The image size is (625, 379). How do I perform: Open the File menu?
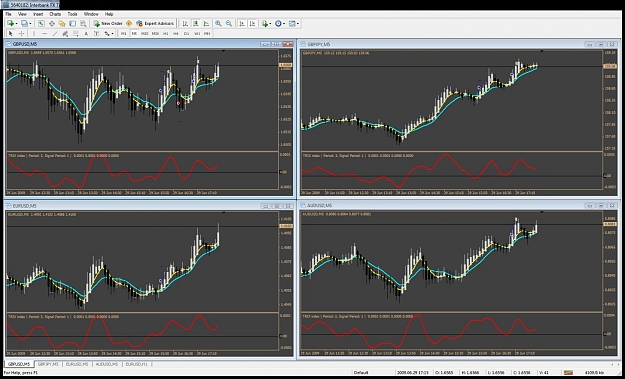(x=8, y=14)
